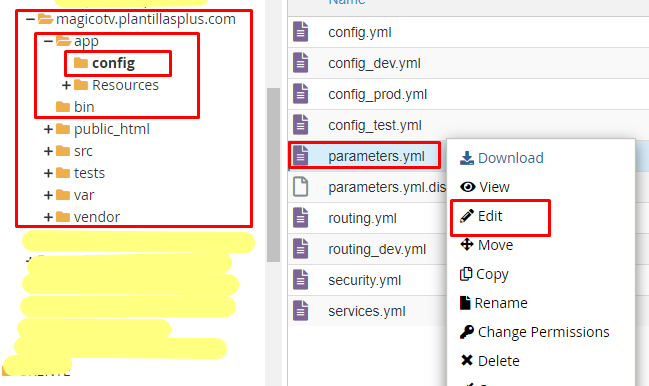The image size is (649, 386).
Task: Select the parameters.yml.dist file name
Action: pyautogui.click(x=387, y=187)
